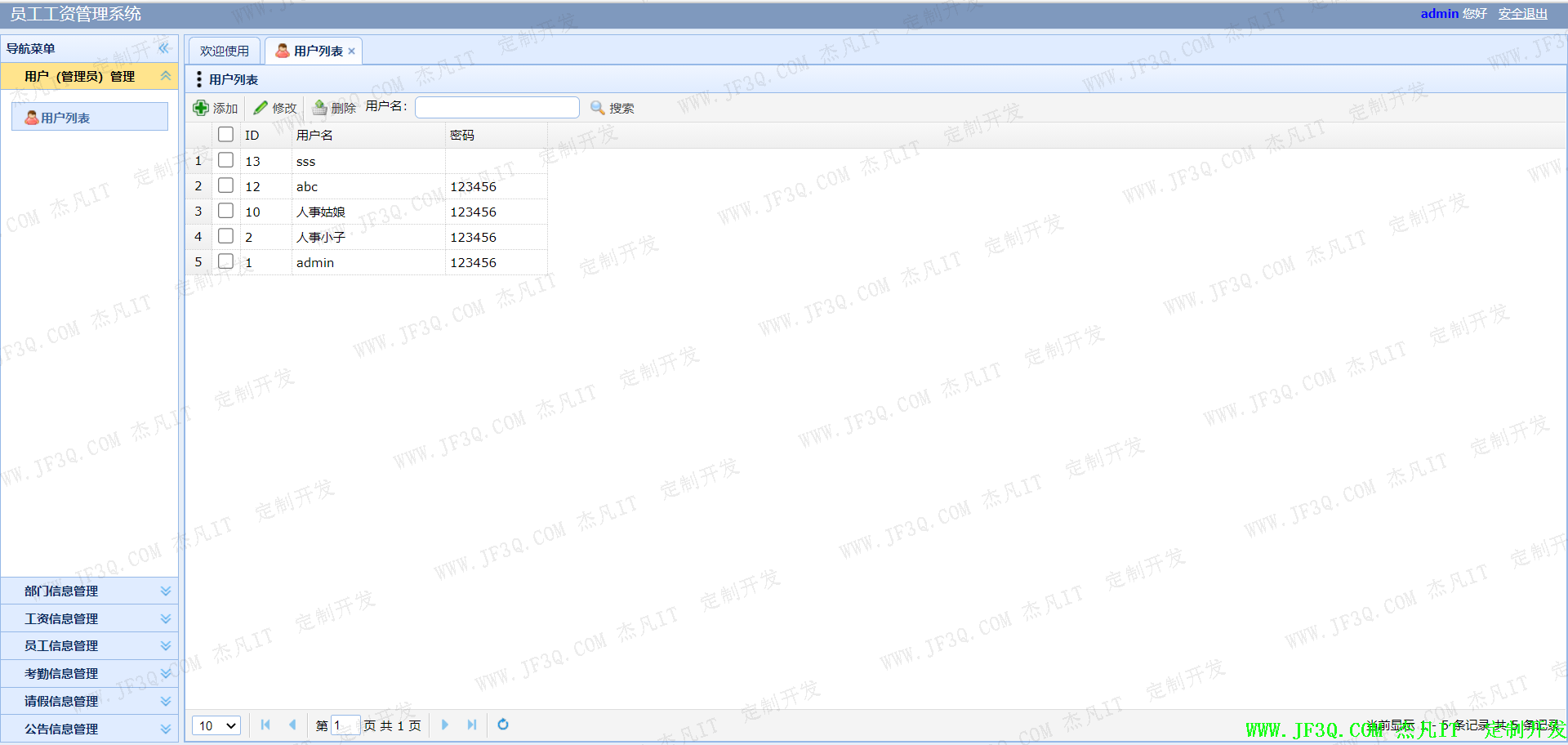Click the 安全退出 logout link
This screenshot has width=1568, height=745.
pos(1522,14)
